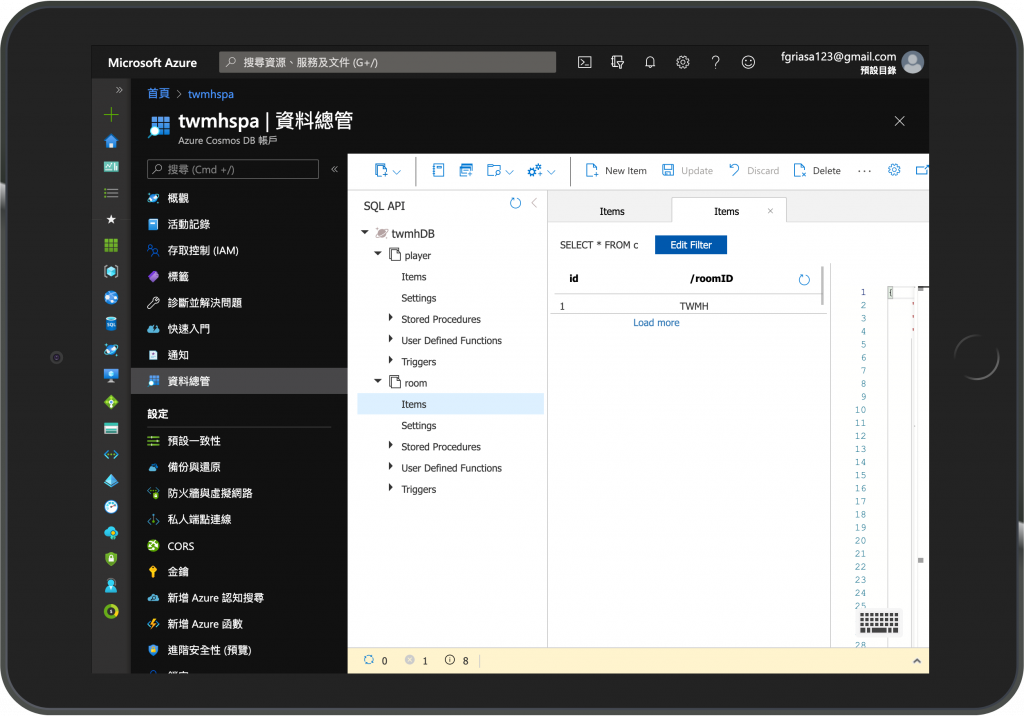The image size is (1024, 716).
Task: Click the global search resources box
Action: tap(387, 62)
